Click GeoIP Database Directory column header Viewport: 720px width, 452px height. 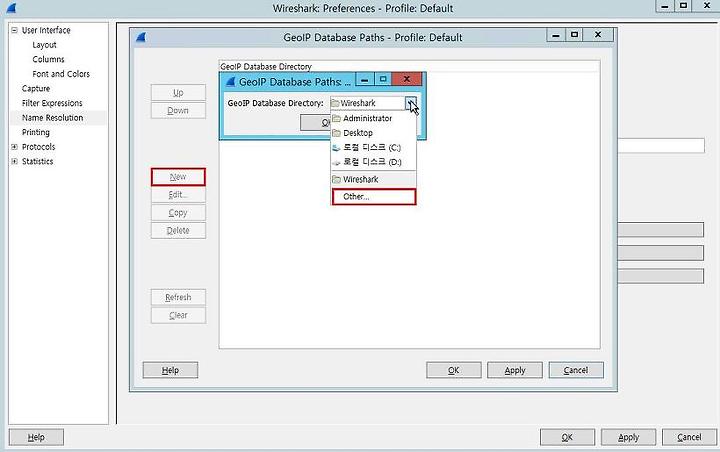click(409, 67)
